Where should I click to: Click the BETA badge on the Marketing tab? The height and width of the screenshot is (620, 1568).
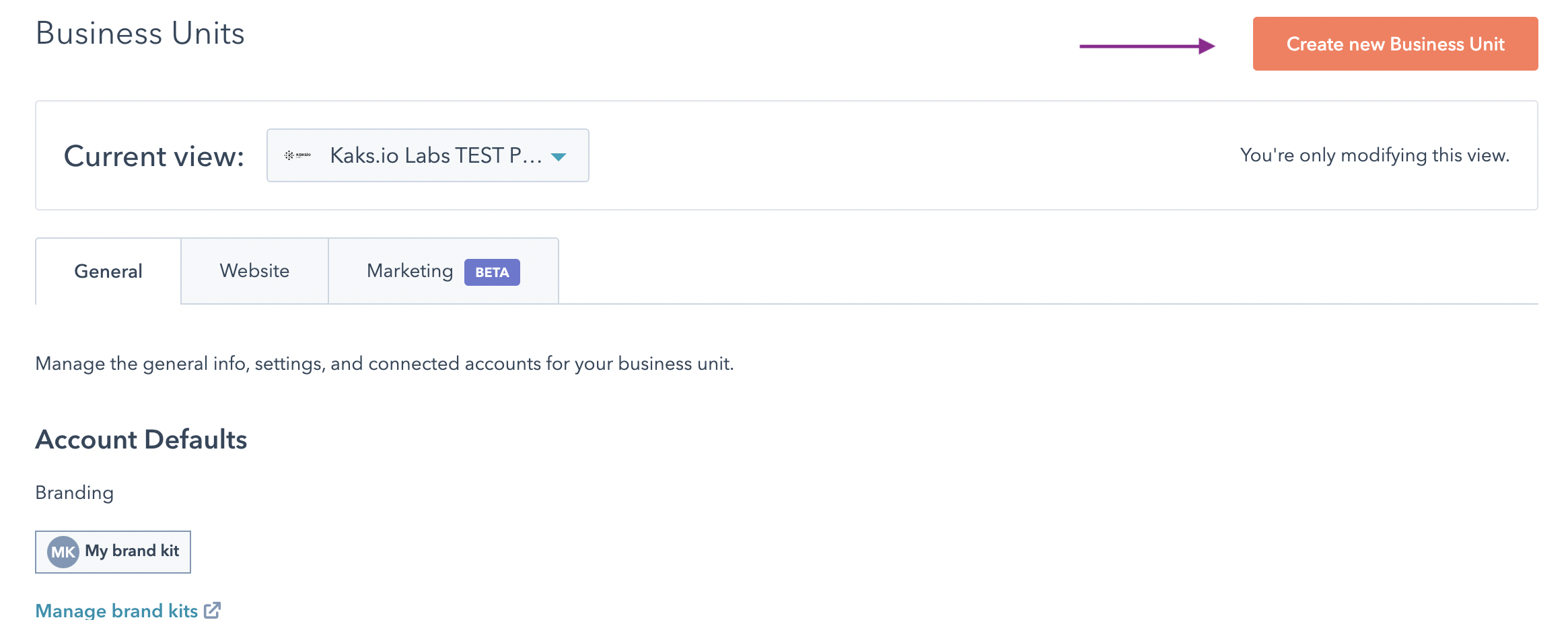492,272
